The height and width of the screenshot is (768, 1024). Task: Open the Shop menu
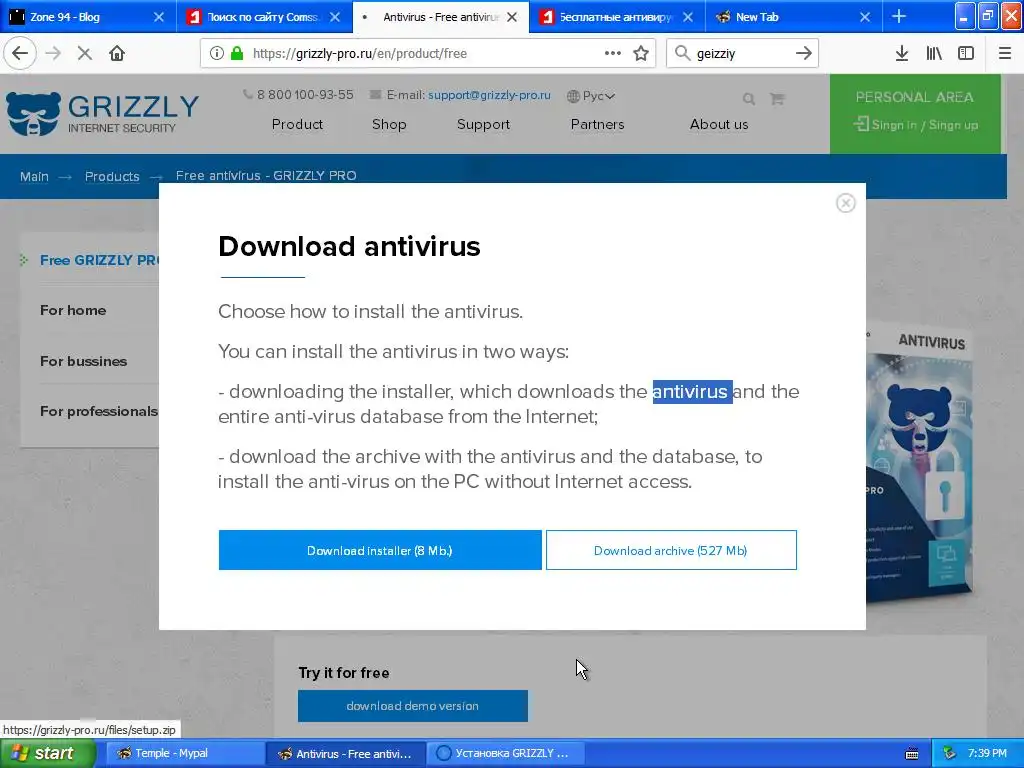[389, 124]
